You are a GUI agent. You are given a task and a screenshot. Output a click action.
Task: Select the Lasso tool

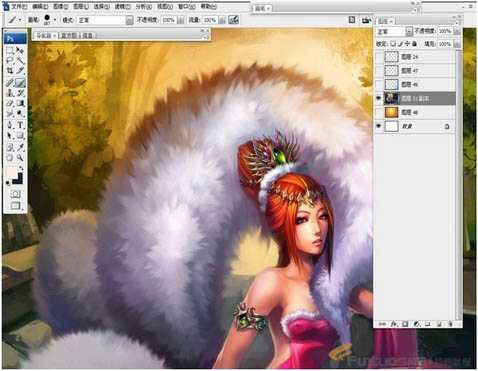(10, 61)
